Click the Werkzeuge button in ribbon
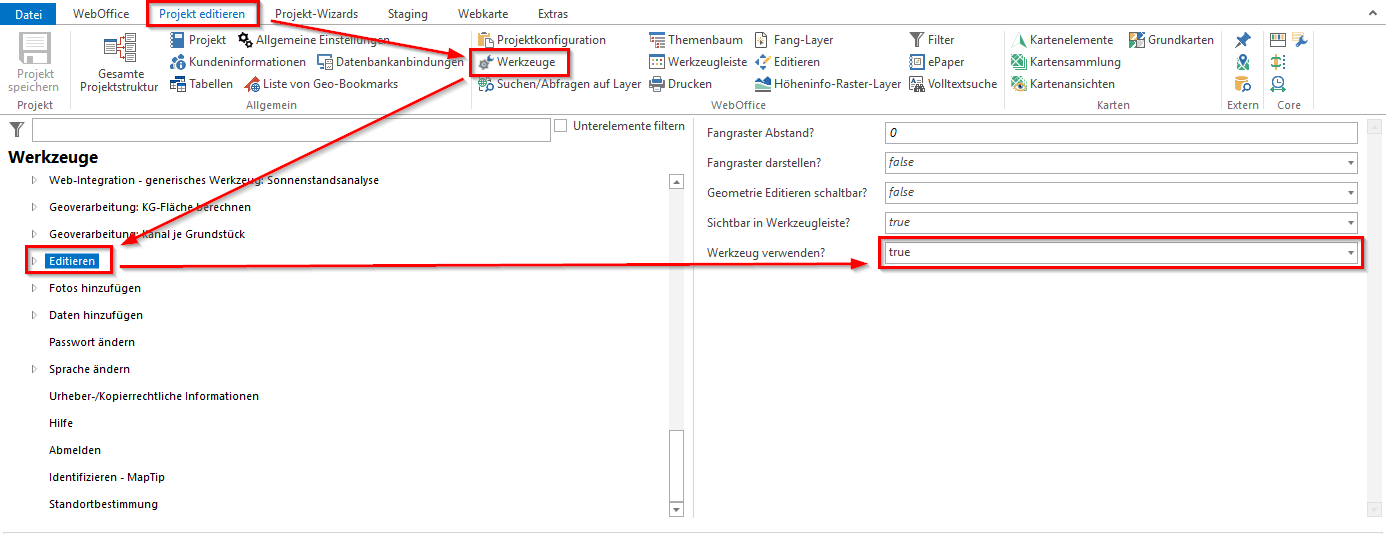 [x=520, y=62]
